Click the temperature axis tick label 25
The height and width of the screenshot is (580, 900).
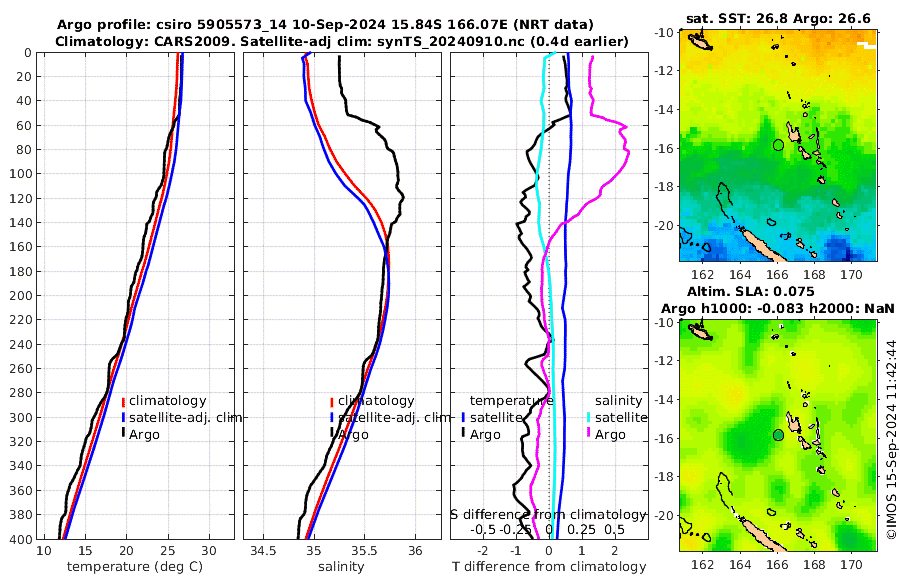168,551
